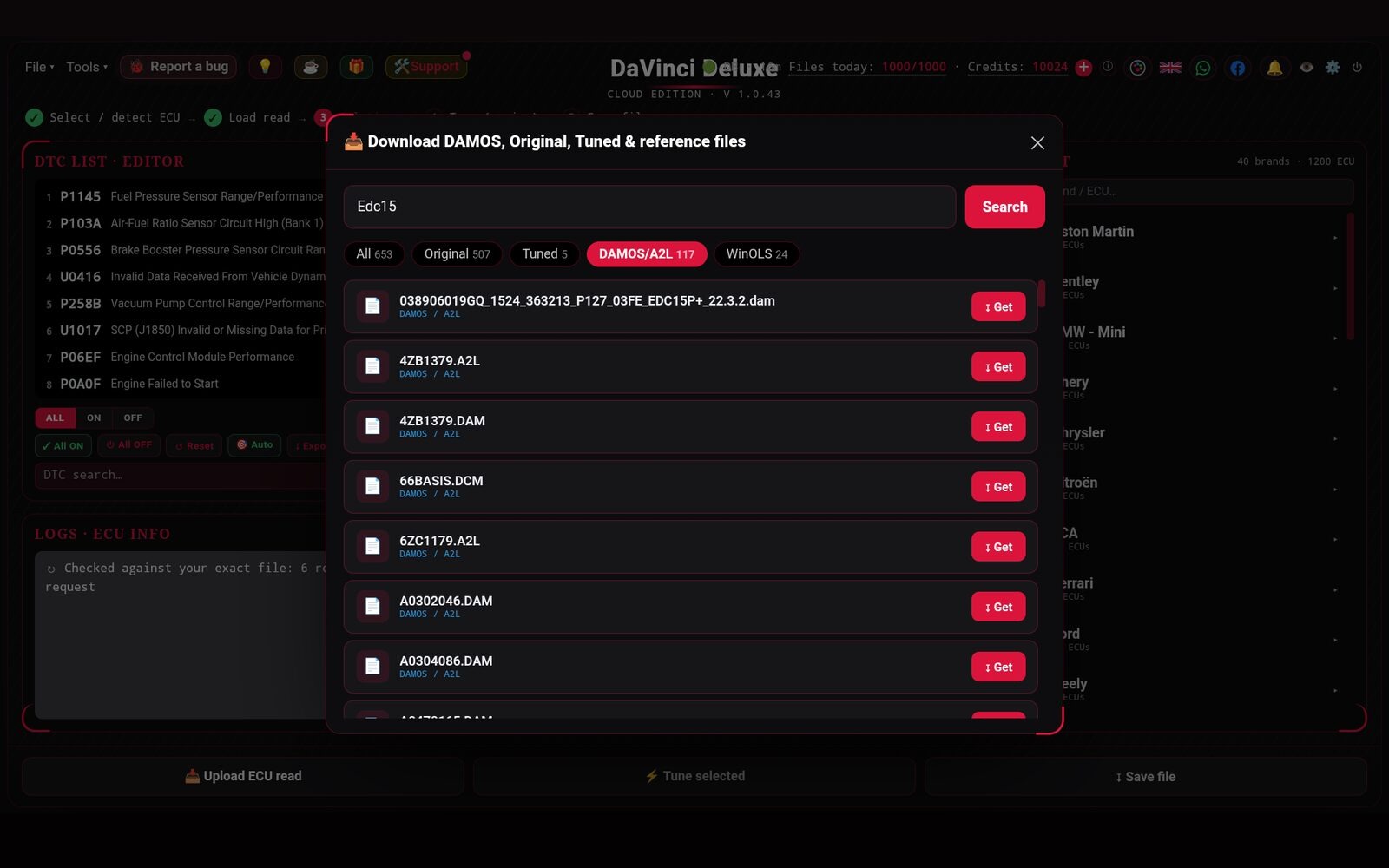
Task: Click the file search field containing Edc15
Action: (649, 207)
